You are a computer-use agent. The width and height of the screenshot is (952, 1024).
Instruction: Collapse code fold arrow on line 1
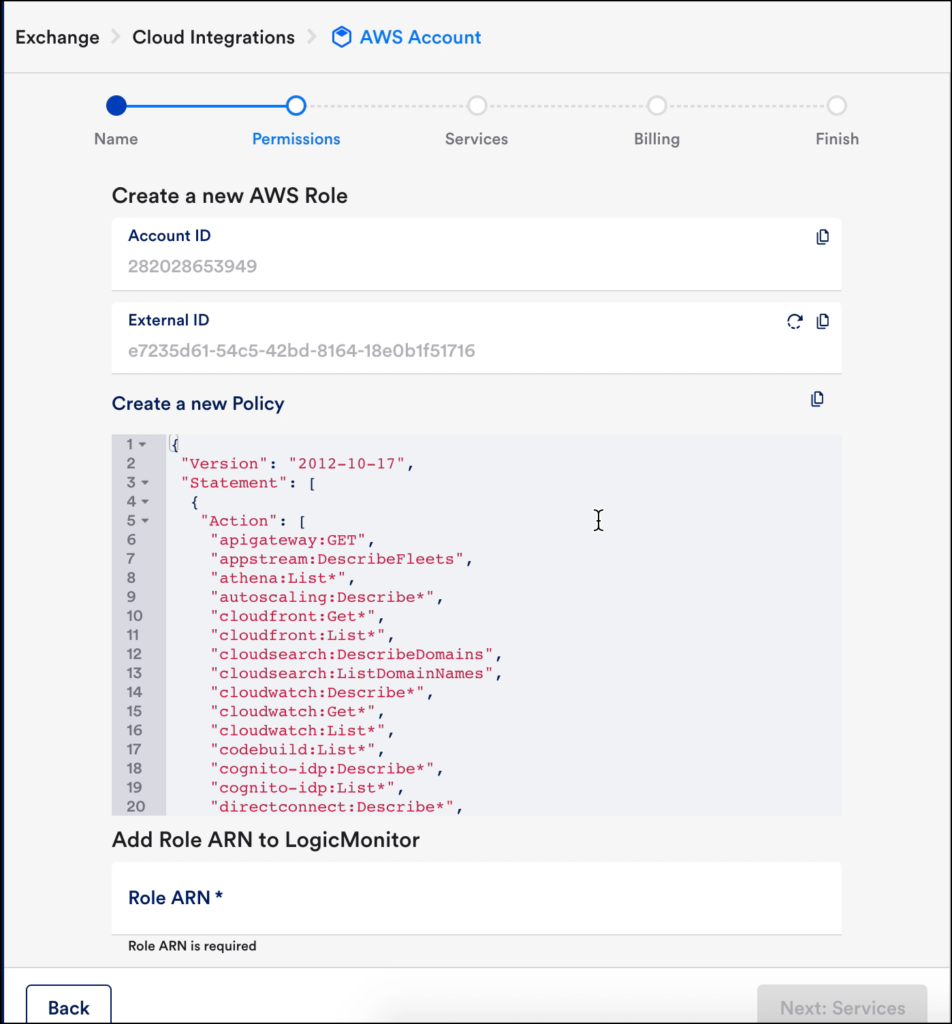pyautogui.click(x=142, y=445)
